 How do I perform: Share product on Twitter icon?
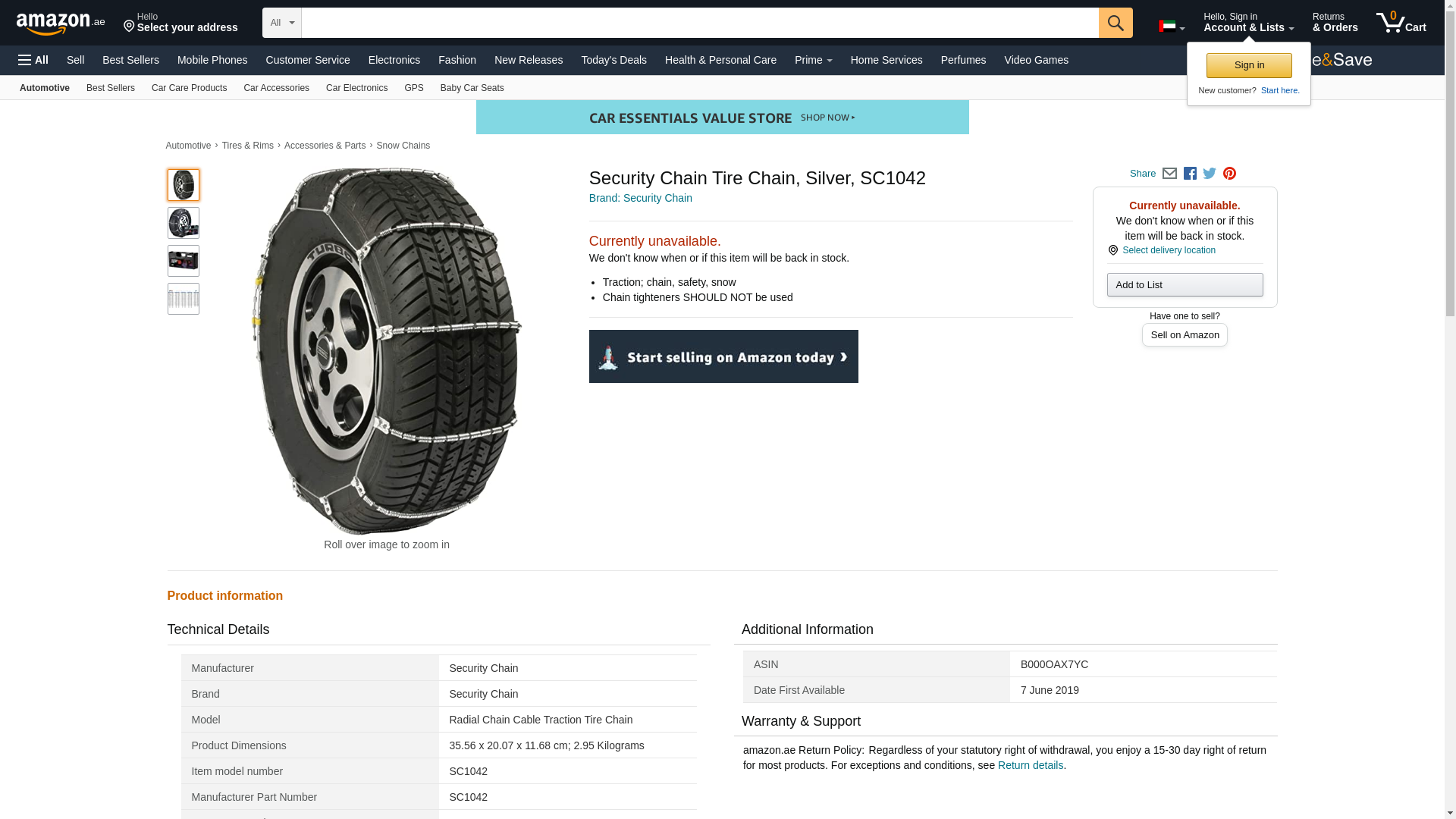1210,174
